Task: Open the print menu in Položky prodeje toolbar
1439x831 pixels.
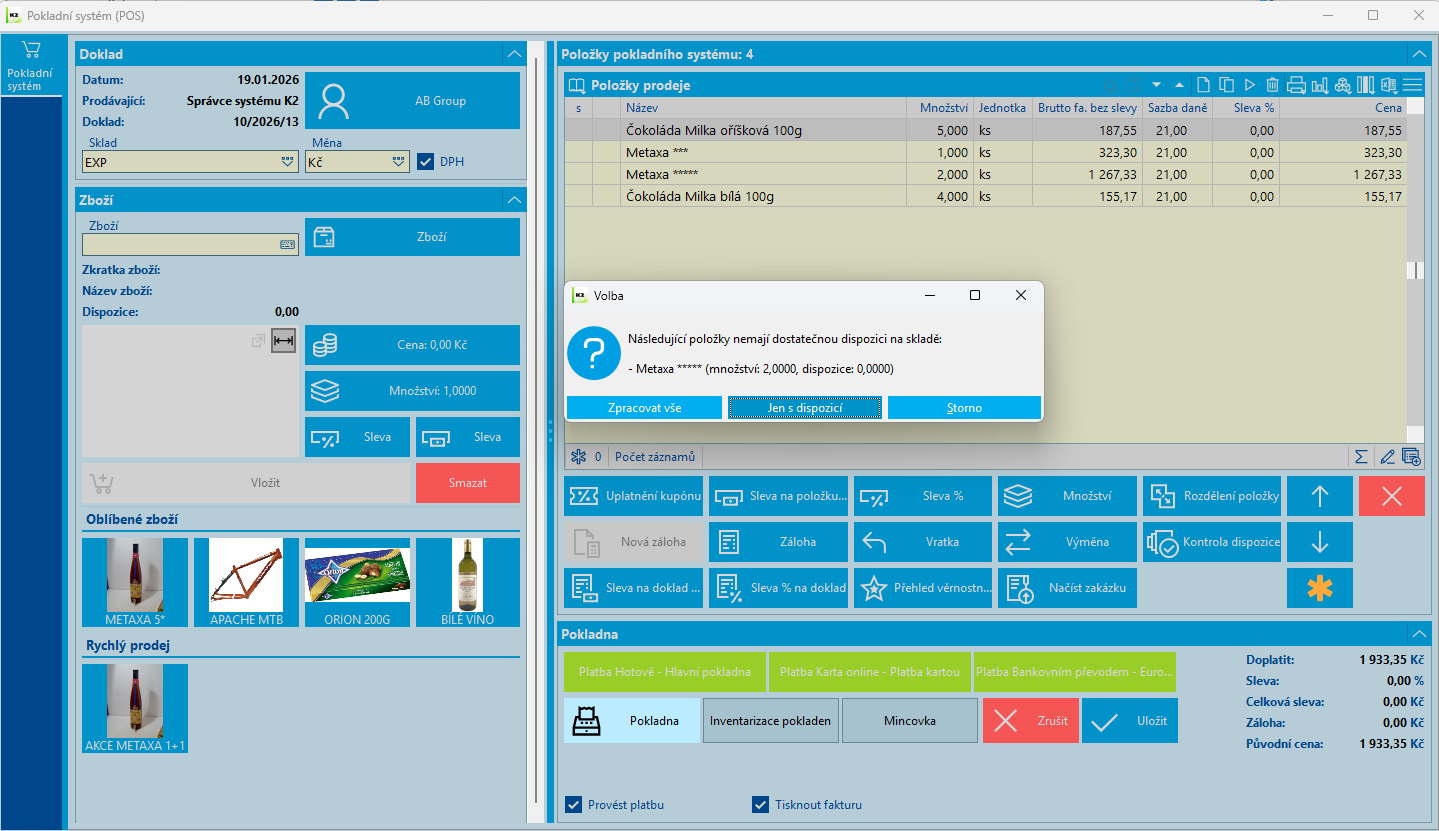Action: [1296, 85]
